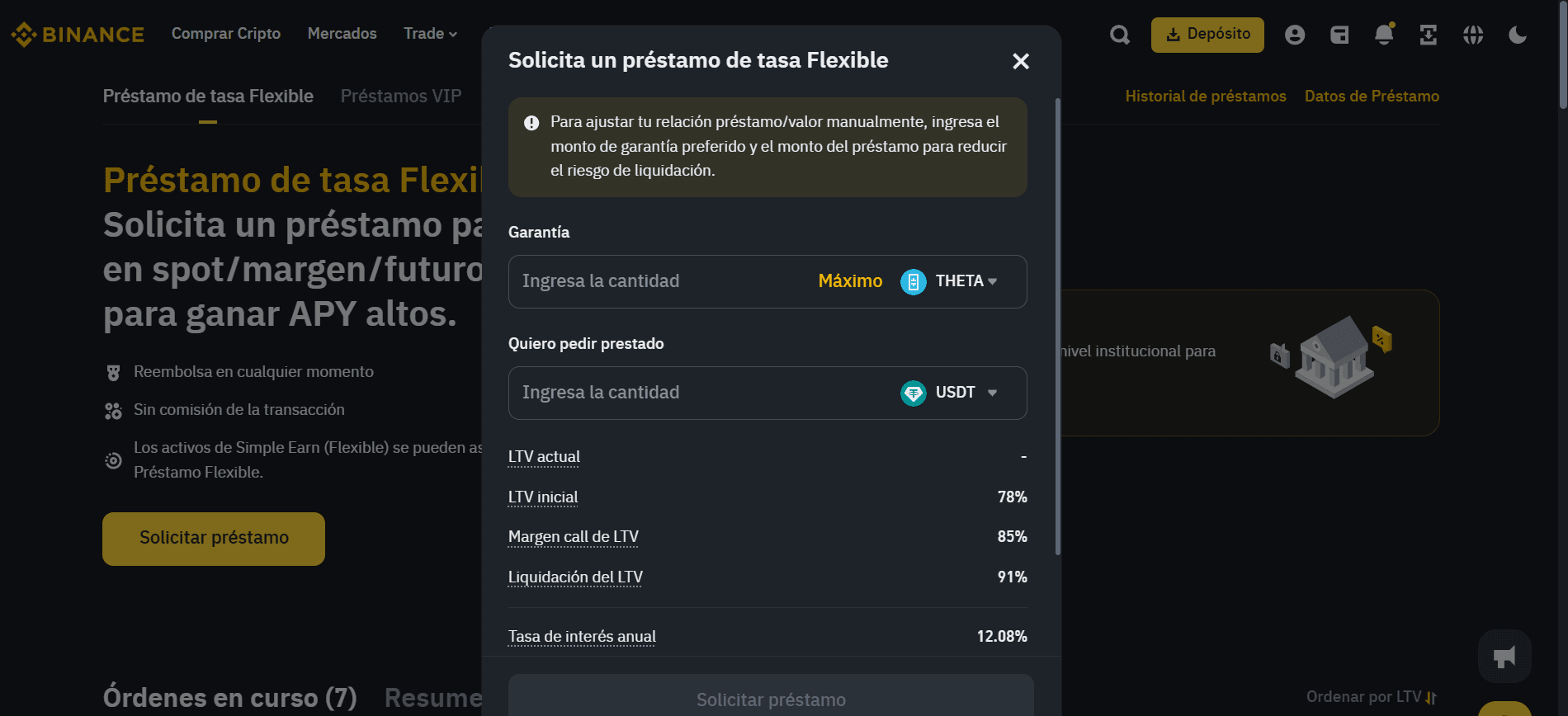Open the notifications bell
The height and width of the screenshot is (716, 1568).
(1384, 35)
